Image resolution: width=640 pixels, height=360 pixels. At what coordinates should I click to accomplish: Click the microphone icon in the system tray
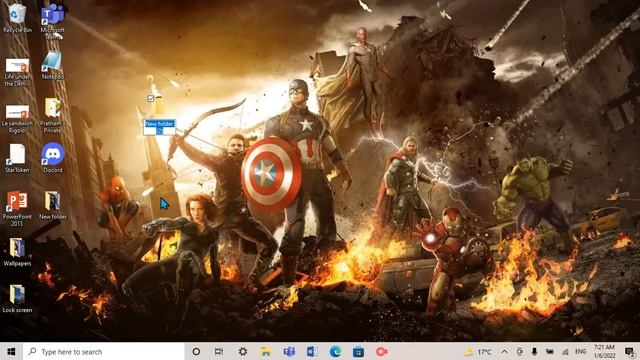[x=534, y=351]
